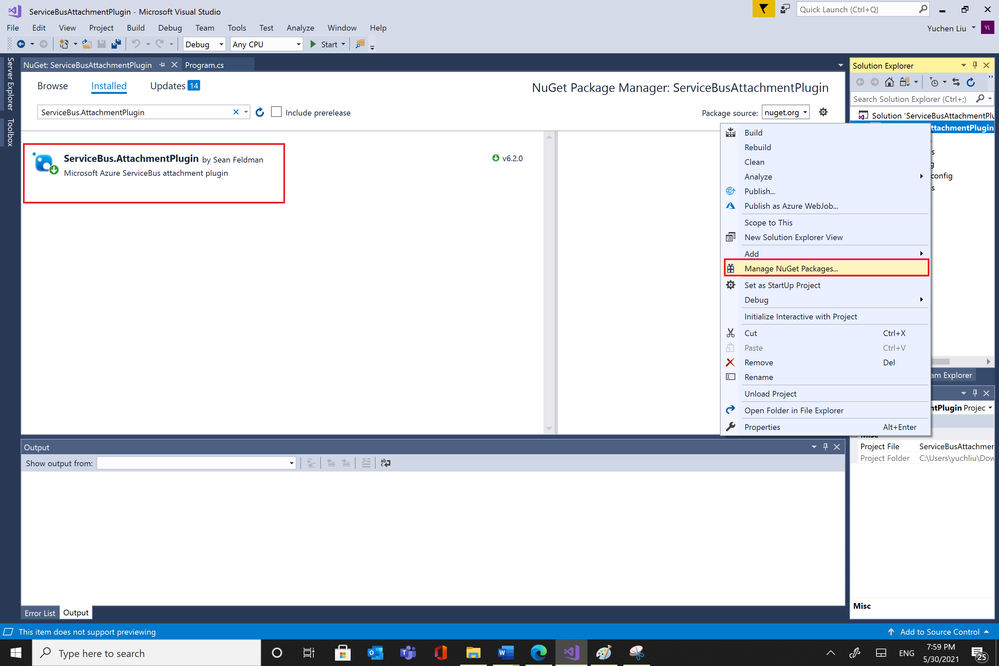Click the Quick Launch search box

click(856, 9)
